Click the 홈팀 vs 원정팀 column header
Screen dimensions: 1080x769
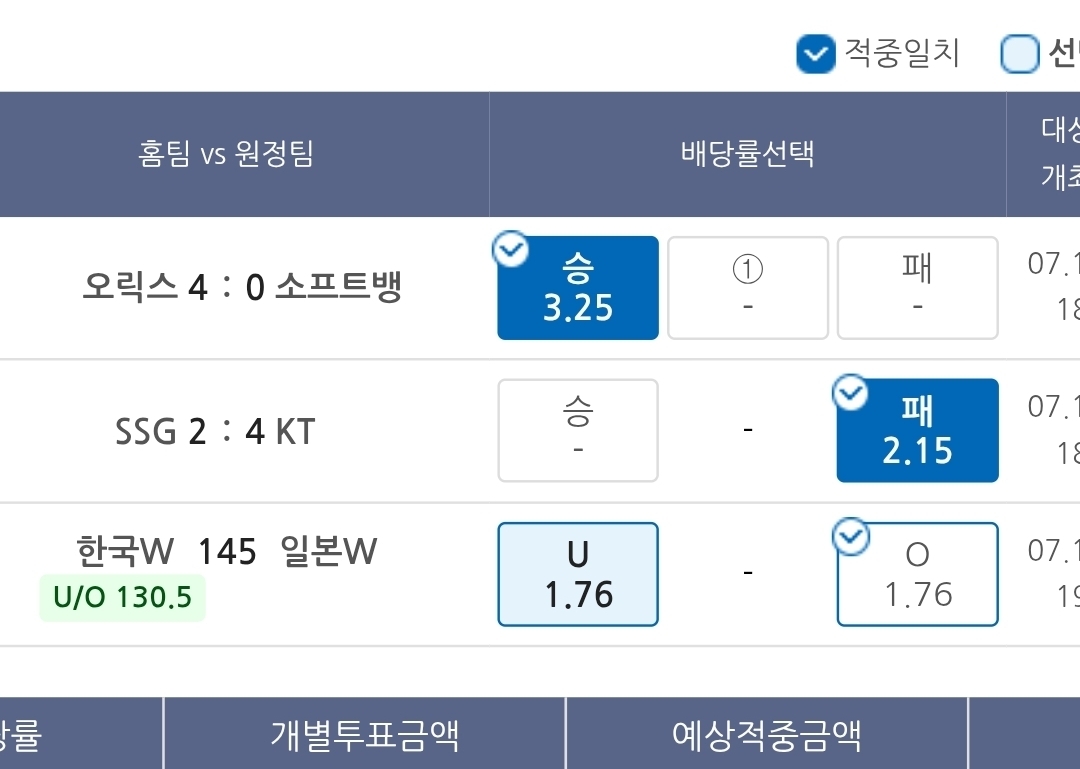pos(226,154)
